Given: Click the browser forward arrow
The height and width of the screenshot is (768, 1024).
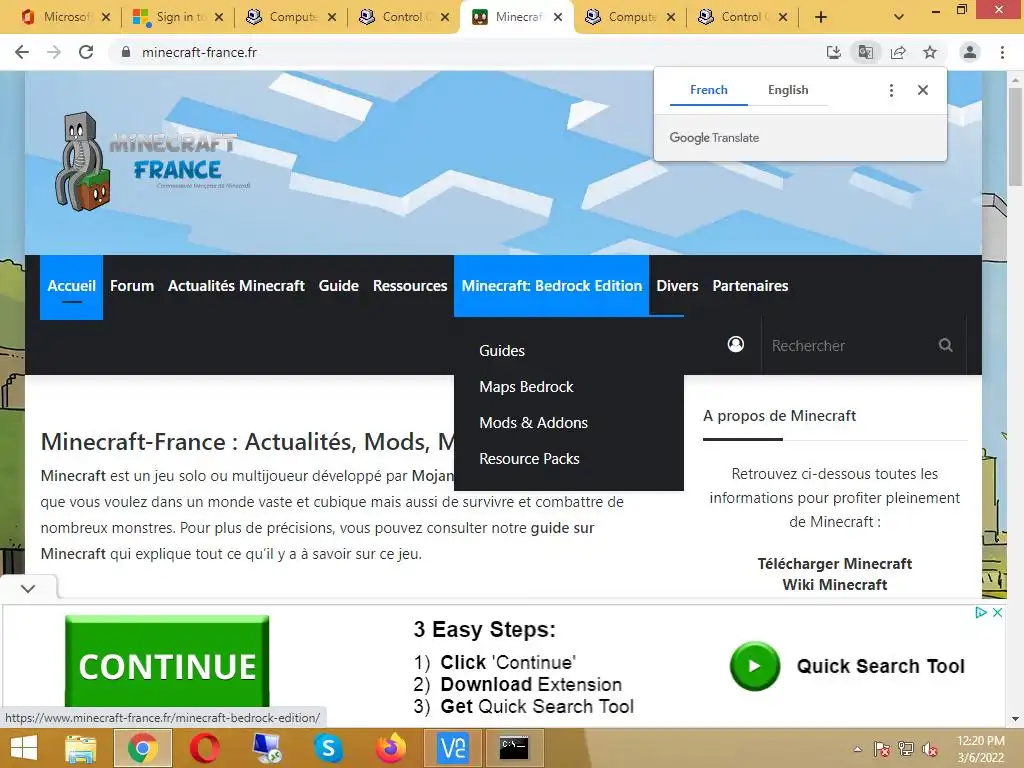Looking at the screenshot, I should tap(54, 52).
